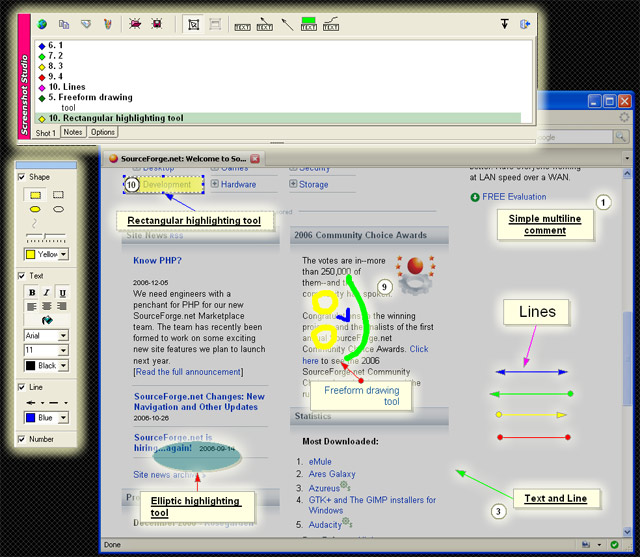Screen dimensions: 640x557
Task: Switch to the Notes tab
Action: tap(73, 132)
